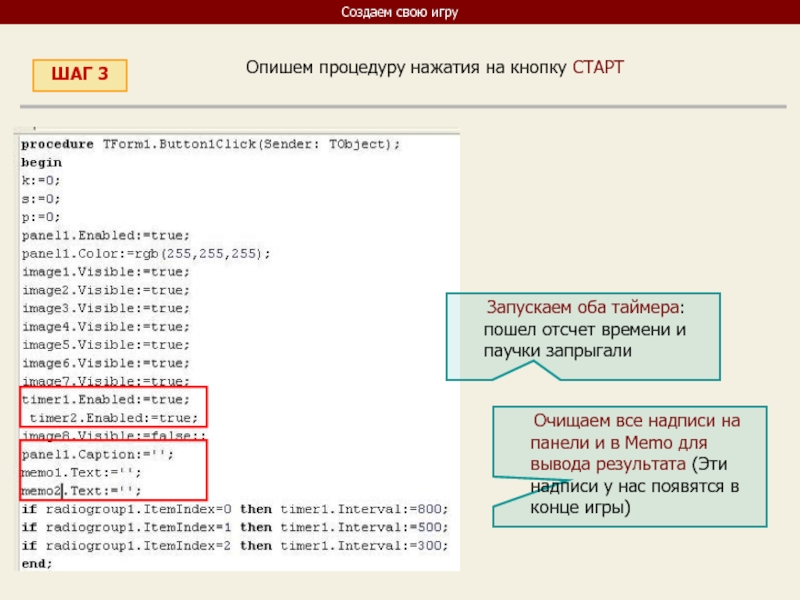Click the code line p:=0;
This screenshot has height=600, width=800.
pyautogui.click(x=41, y=217)
